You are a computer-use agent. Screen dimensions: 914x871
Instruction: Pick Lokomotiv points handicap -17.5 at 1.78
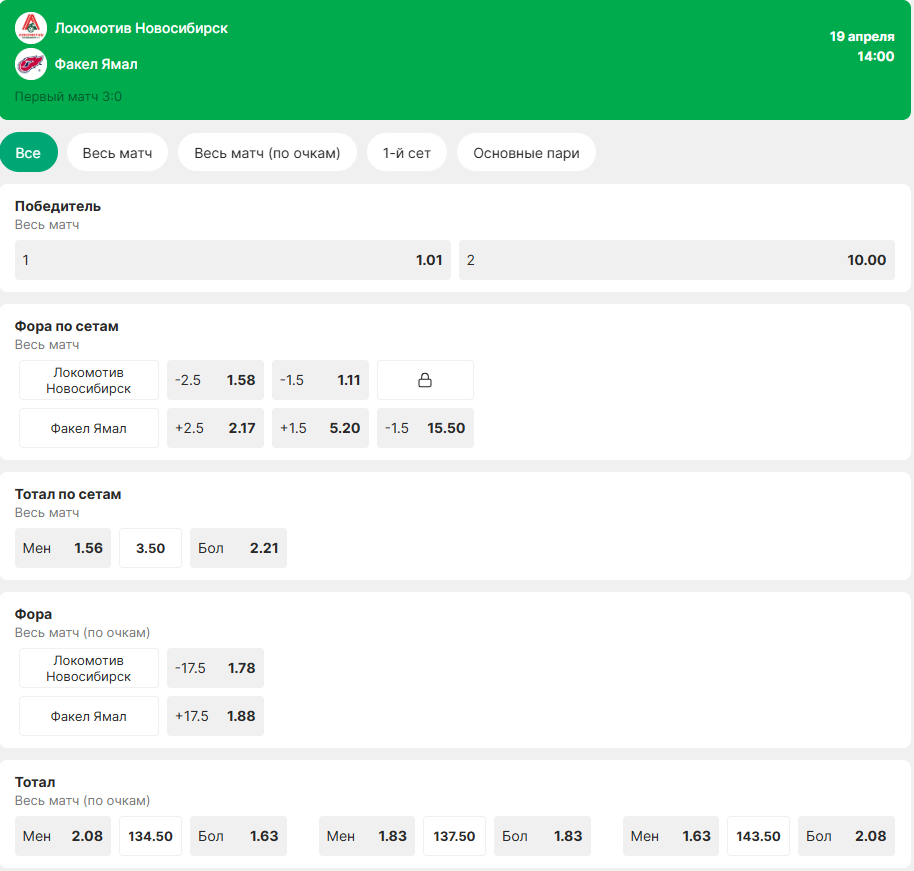point(215,668)
